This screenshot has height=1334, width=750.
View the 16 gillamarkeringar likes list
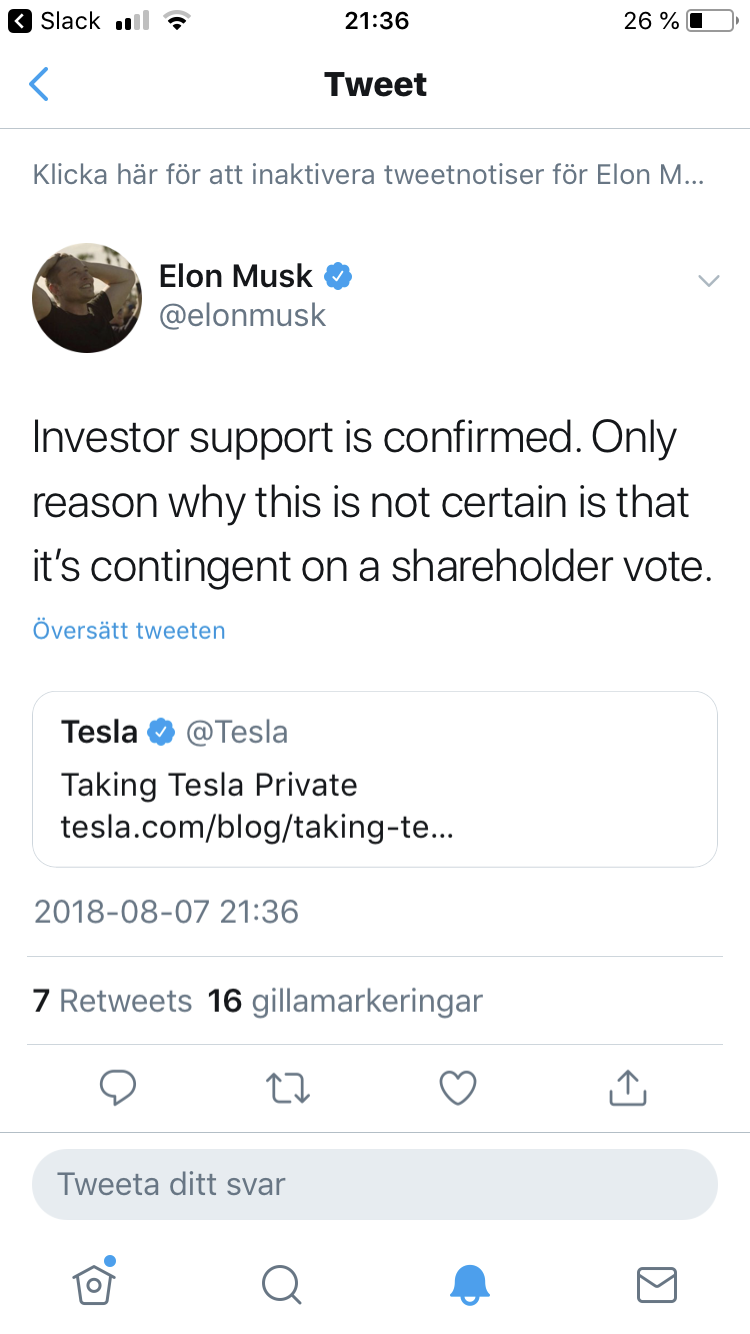(x=345, y=1001)
